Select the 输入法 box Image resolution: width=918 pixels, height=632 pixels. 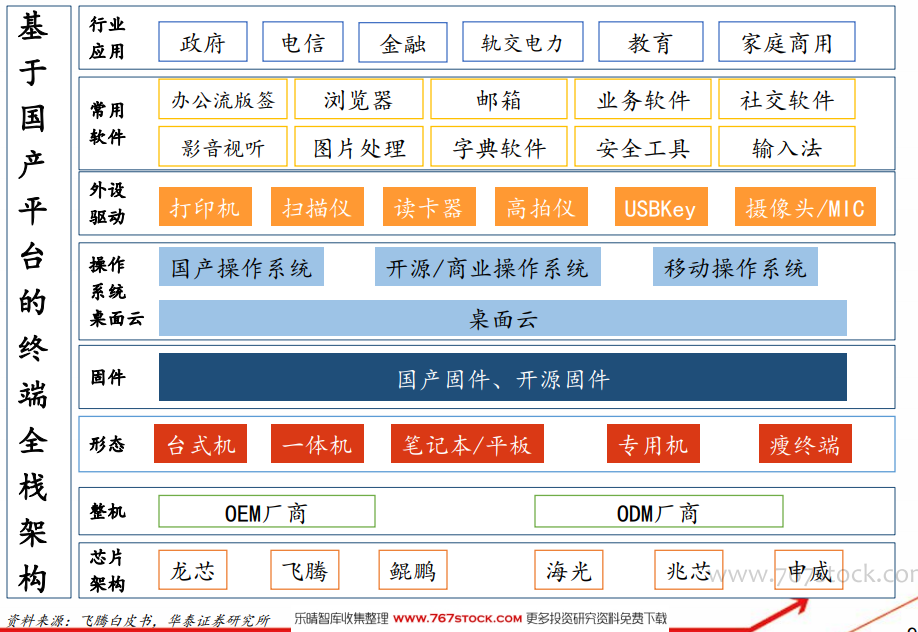(x=787, y=146)
